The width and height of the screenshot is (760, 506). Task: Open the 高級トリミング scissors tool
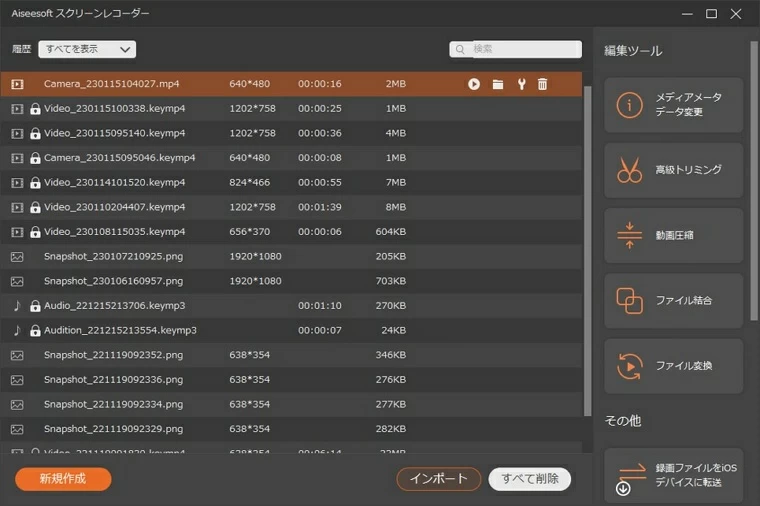click(674, 170)
